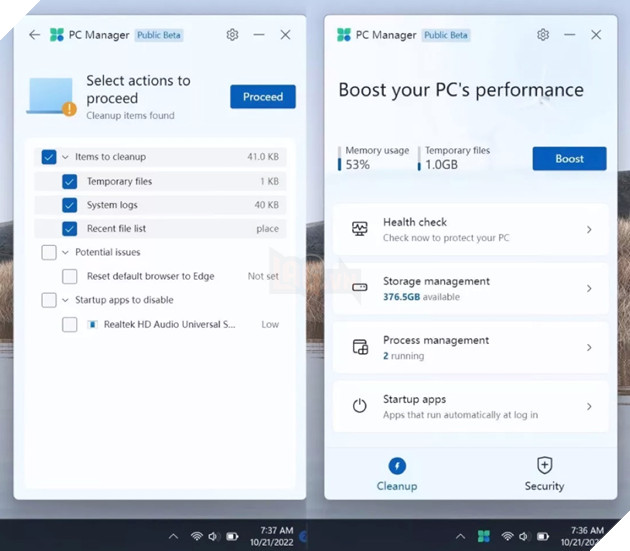
Task: Click the laptop warning icon beside Select actions
Action: pyautogui.click(x=51, y=96)
